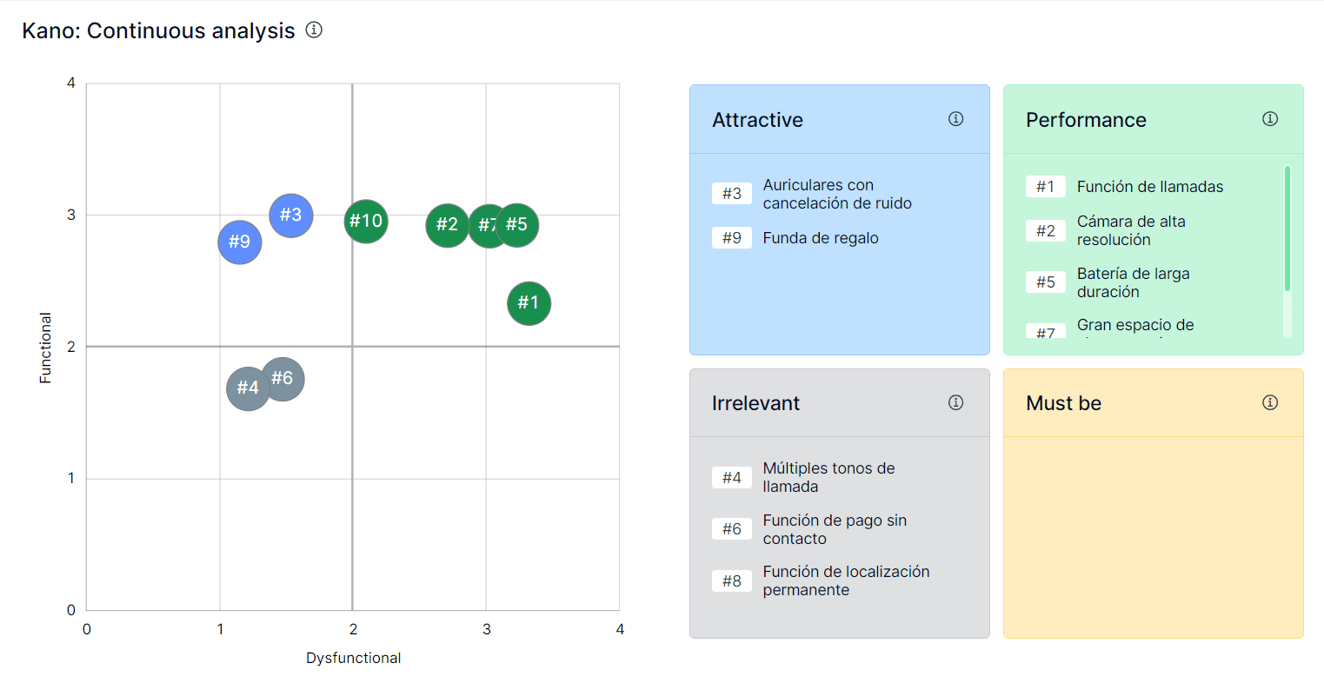Screen dimensions: 1324x683
Task: Click info icon beside Kano Continuous analysis title
Action: click(x=314, y=30)
